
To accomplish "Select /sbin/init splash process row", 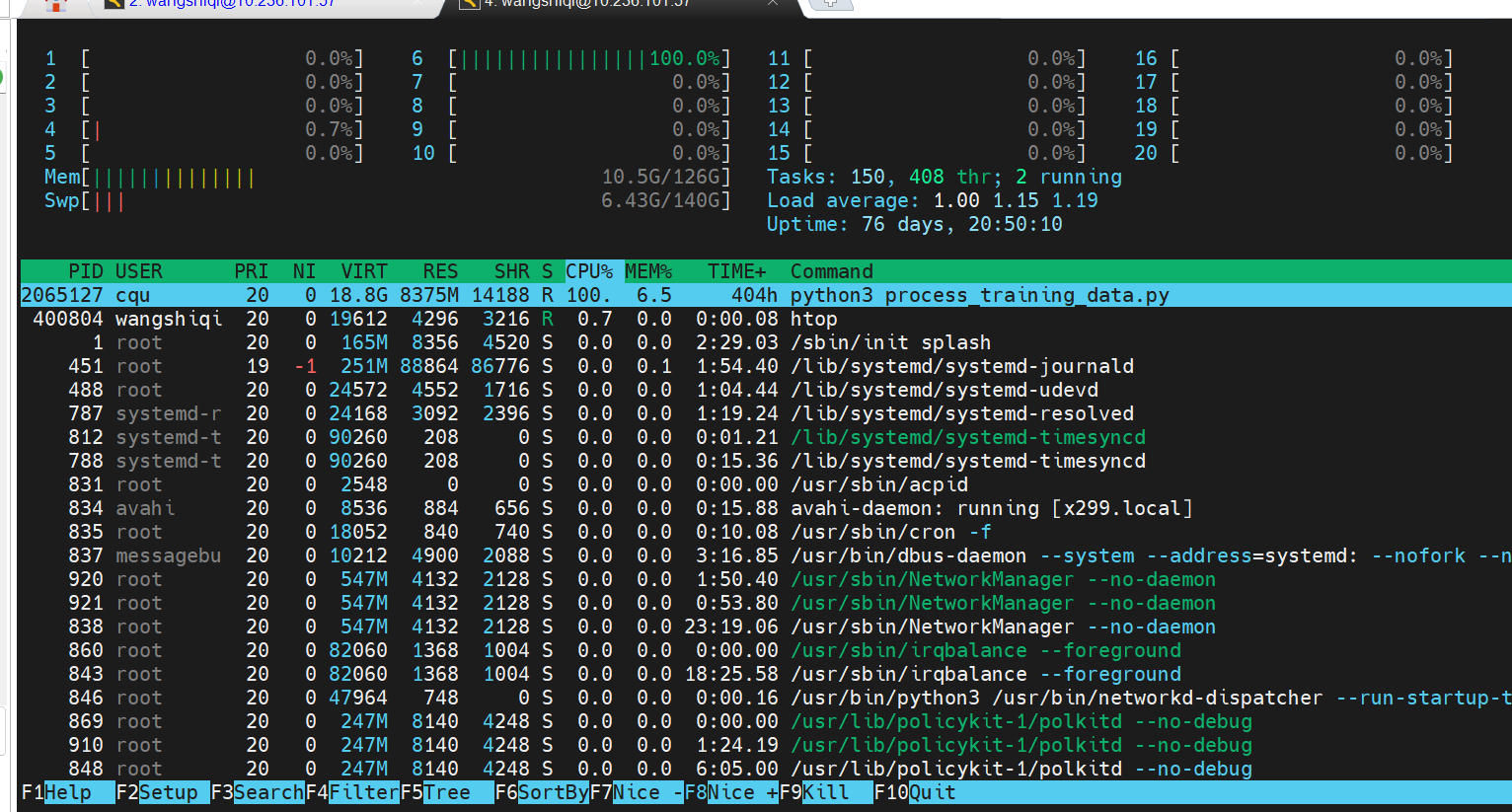I will pos(766,342).
